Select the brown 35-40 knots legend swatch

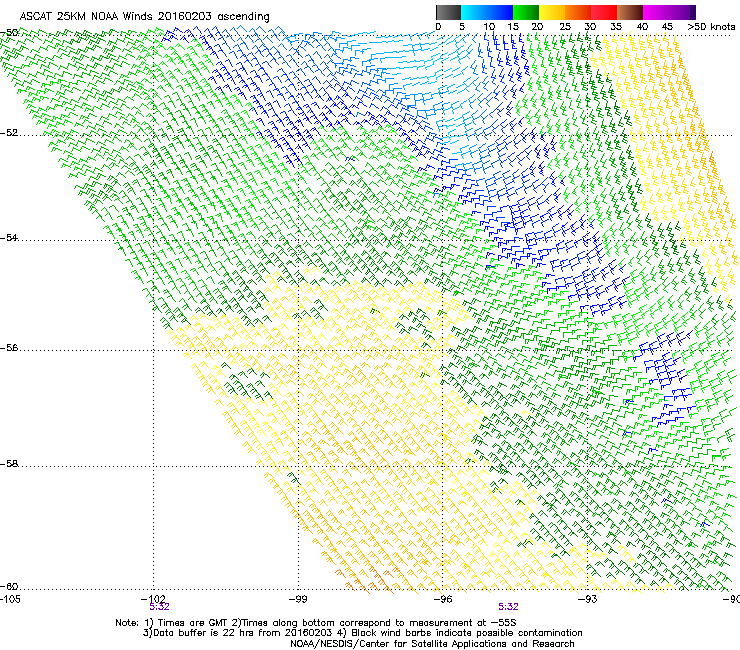click(x=630, y=12)
